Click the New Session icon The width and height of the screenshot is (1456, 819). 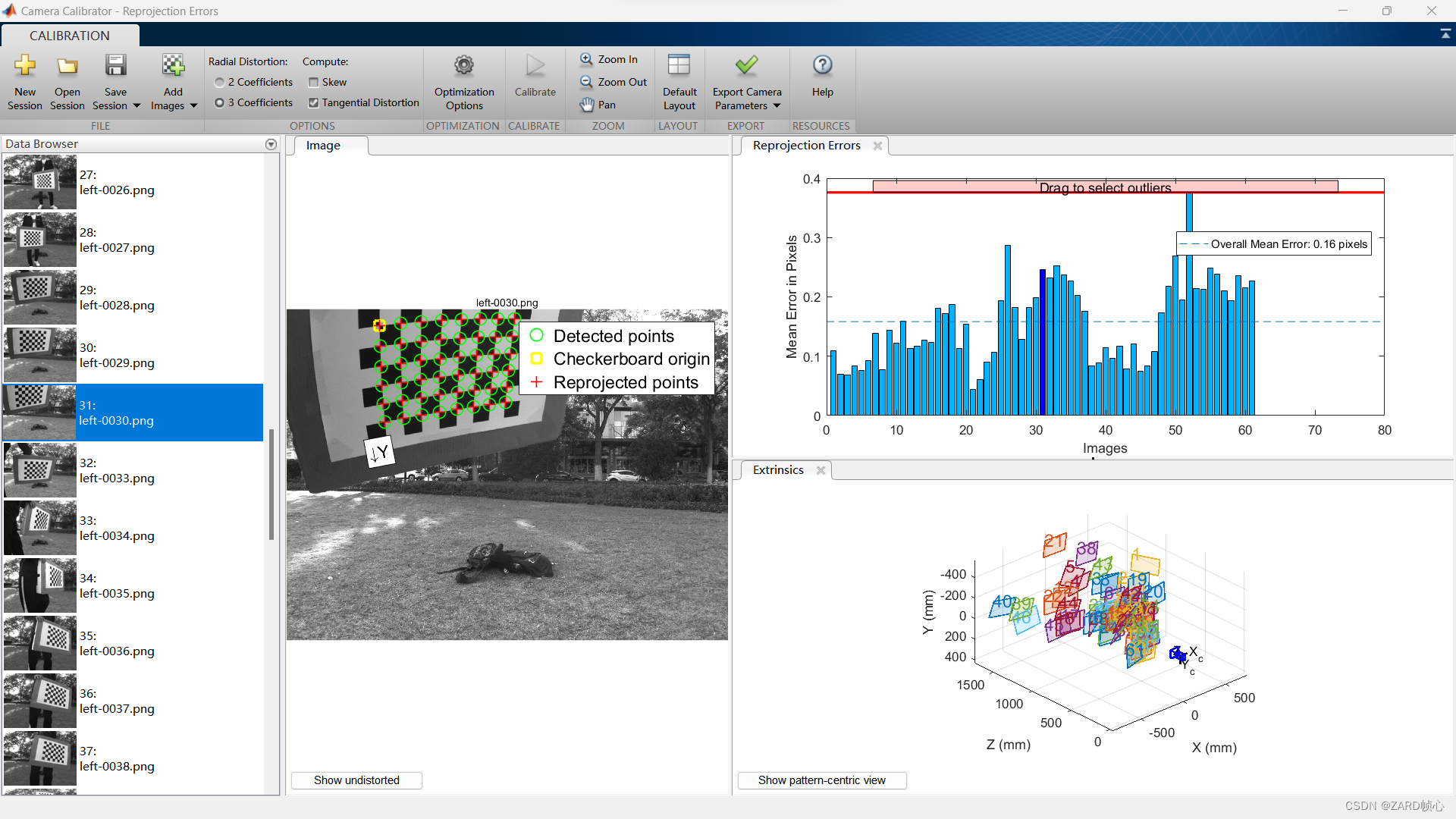(x=25, y=66)
